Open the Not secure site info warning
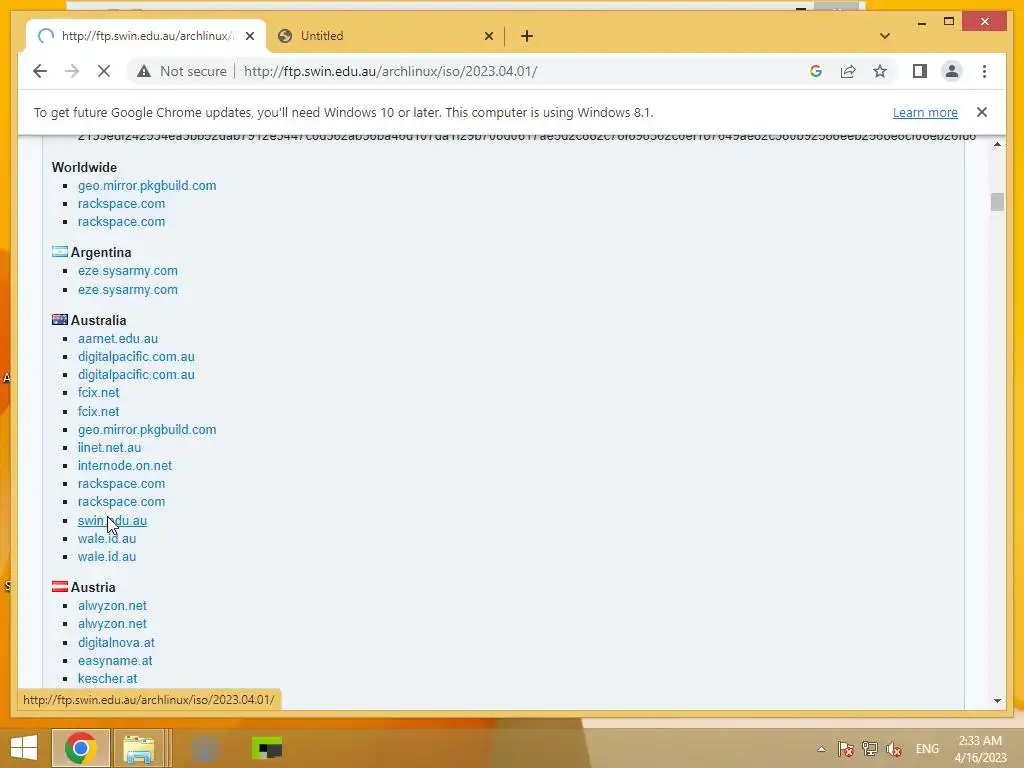 pyautogui.click(x=182, y=71)
